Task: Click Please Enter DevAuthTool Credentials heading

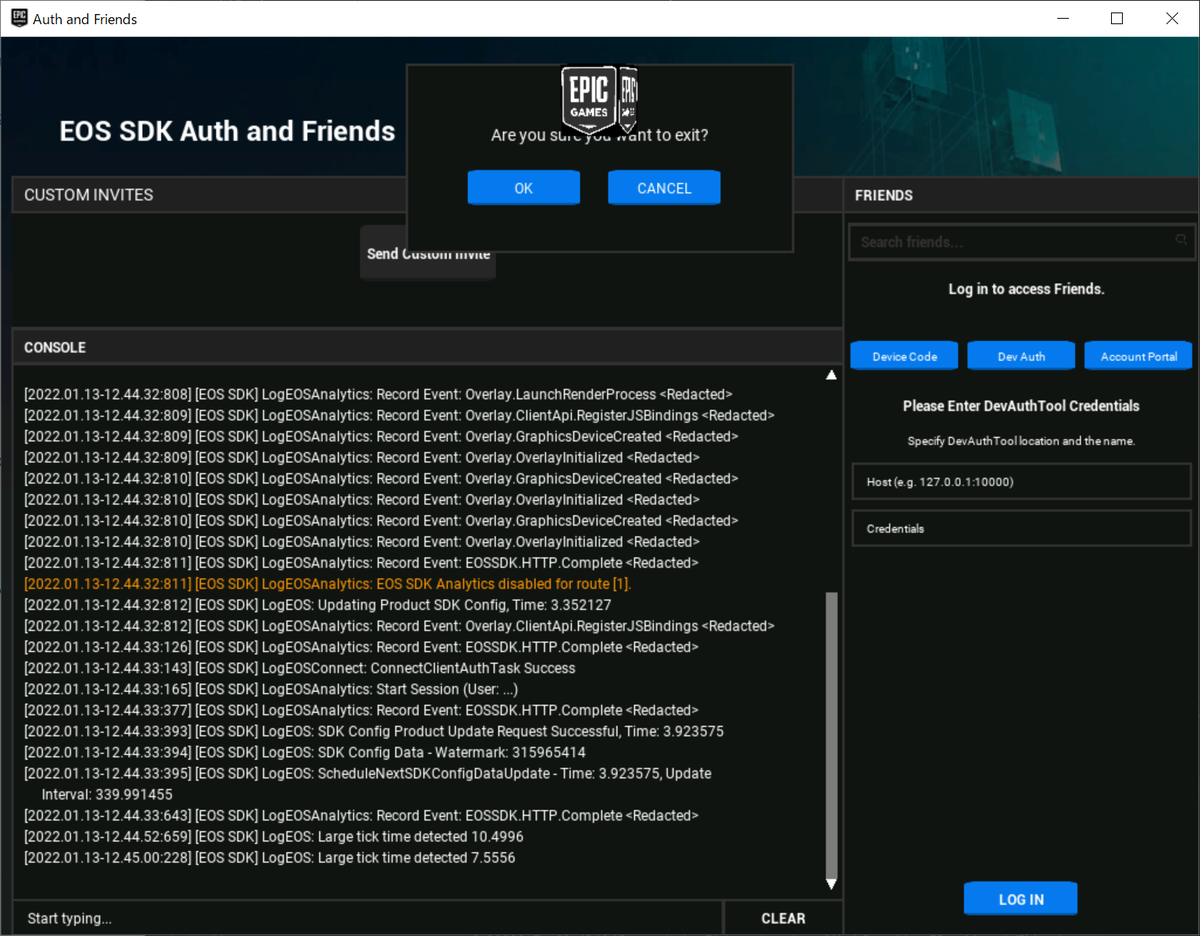Action: (x=1021, y=406)
